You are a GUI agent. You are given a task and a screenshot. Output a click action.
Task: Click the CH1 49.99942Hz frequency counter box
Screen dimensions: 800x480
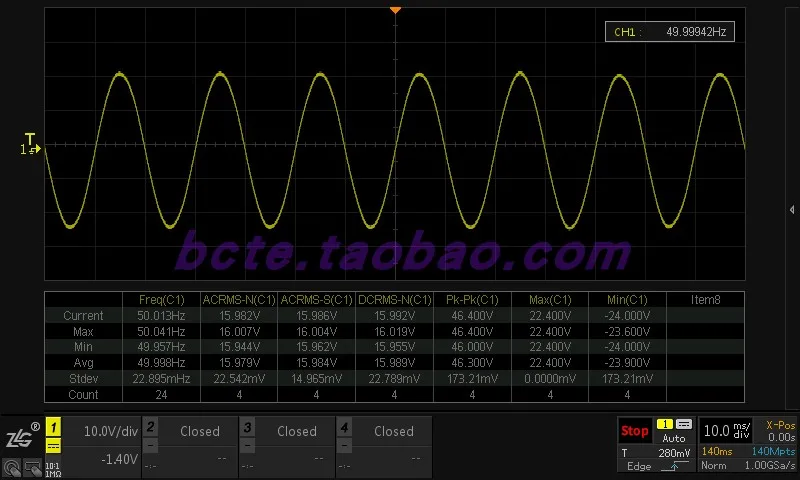click(x=669, y=32)
